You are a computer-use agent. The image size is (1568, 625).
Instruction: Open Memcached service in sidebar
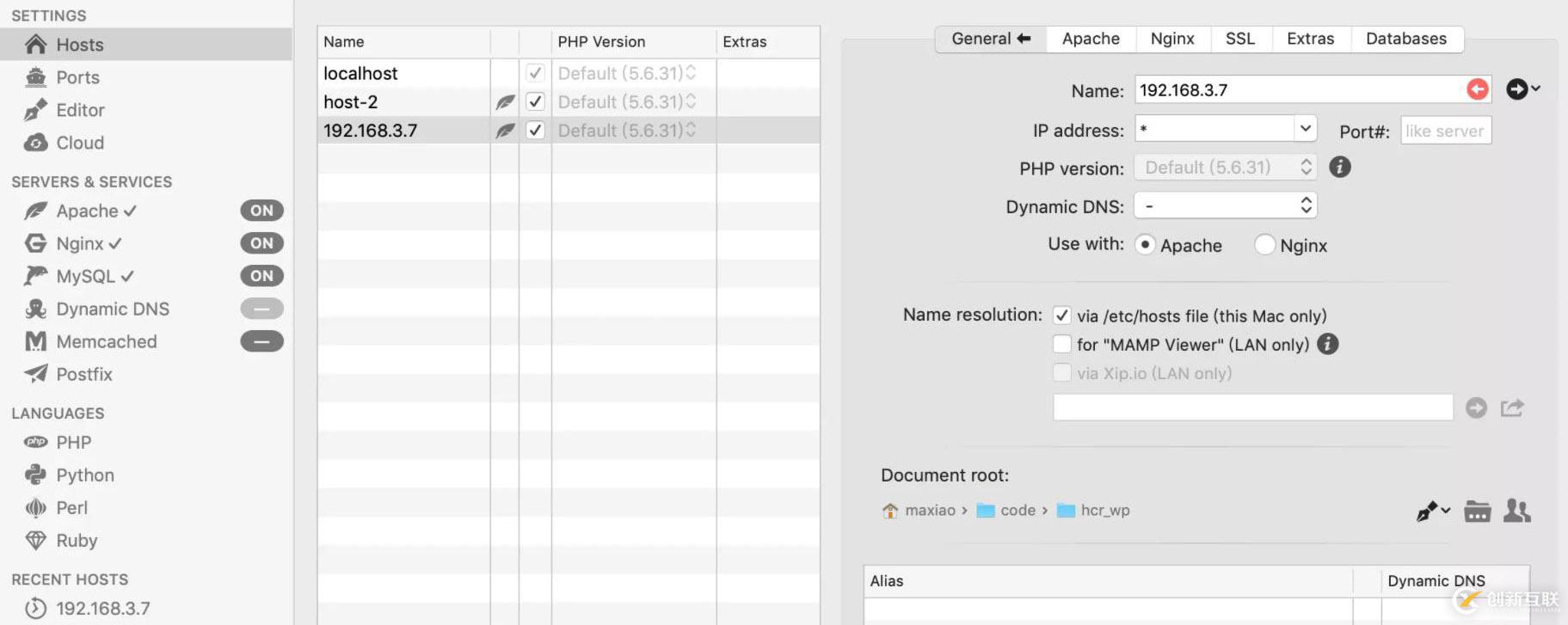(x=106, y=341)
